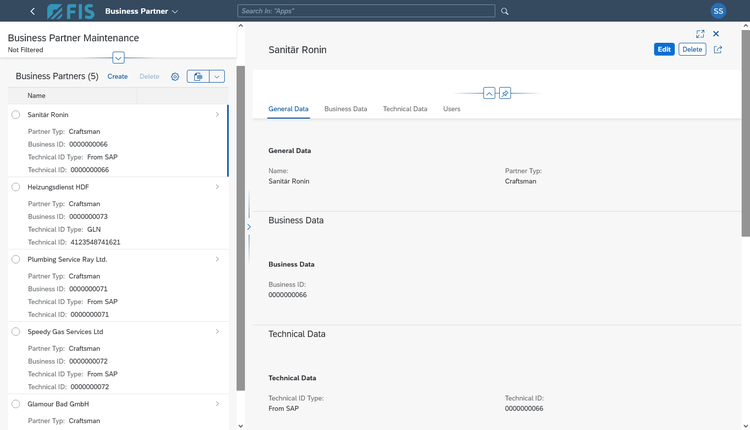Open the Plumbing Service Ray Ltd. row arrow
Screen dimensions: 750x430
217,259
